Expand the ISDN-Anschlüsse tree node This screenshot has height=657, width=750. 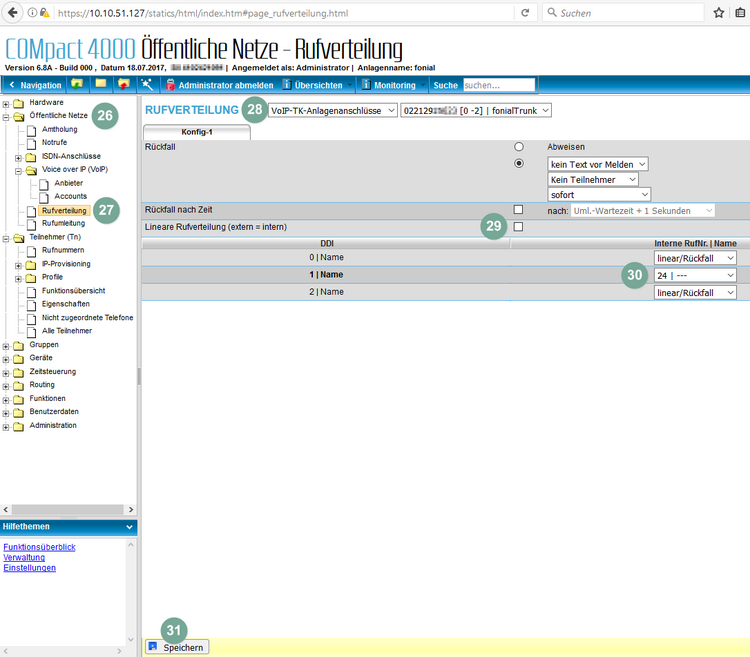[x=18, y=158]
